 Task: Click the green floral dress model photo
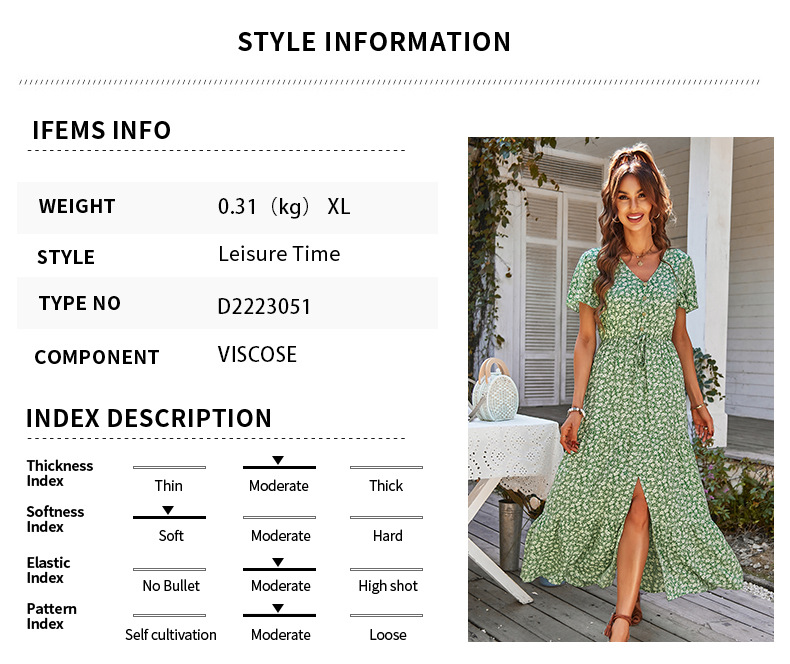(x=620, y=388)
